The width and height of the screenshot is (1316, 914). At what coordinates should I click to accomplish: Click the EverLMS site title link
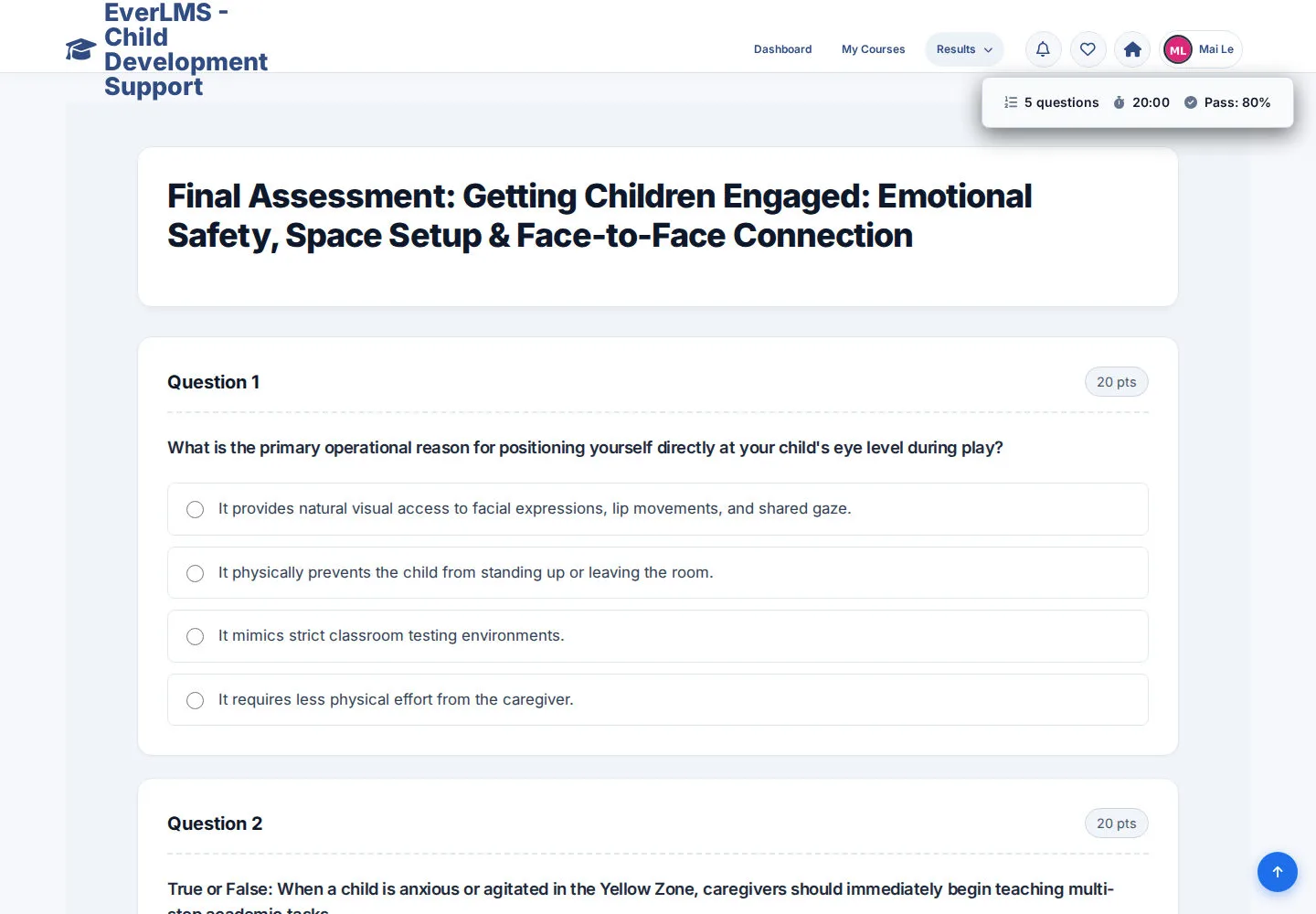click(x=186, y=49)
